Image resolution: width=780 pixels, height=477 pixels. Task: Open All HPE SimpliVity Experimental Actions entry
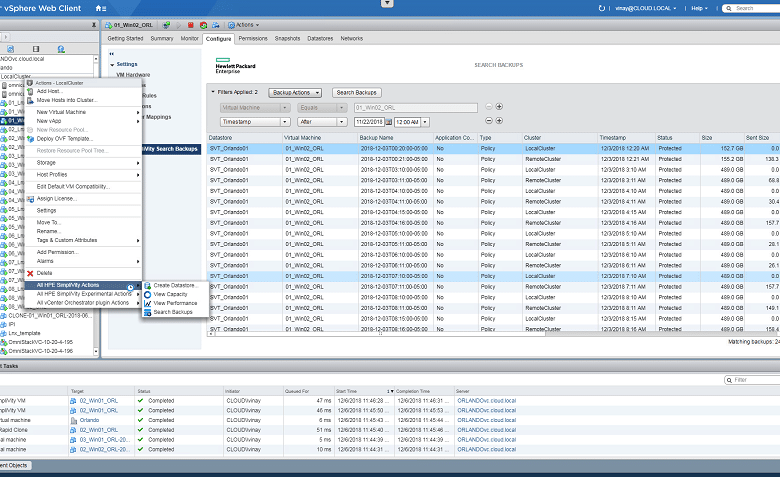coord(84,294)
